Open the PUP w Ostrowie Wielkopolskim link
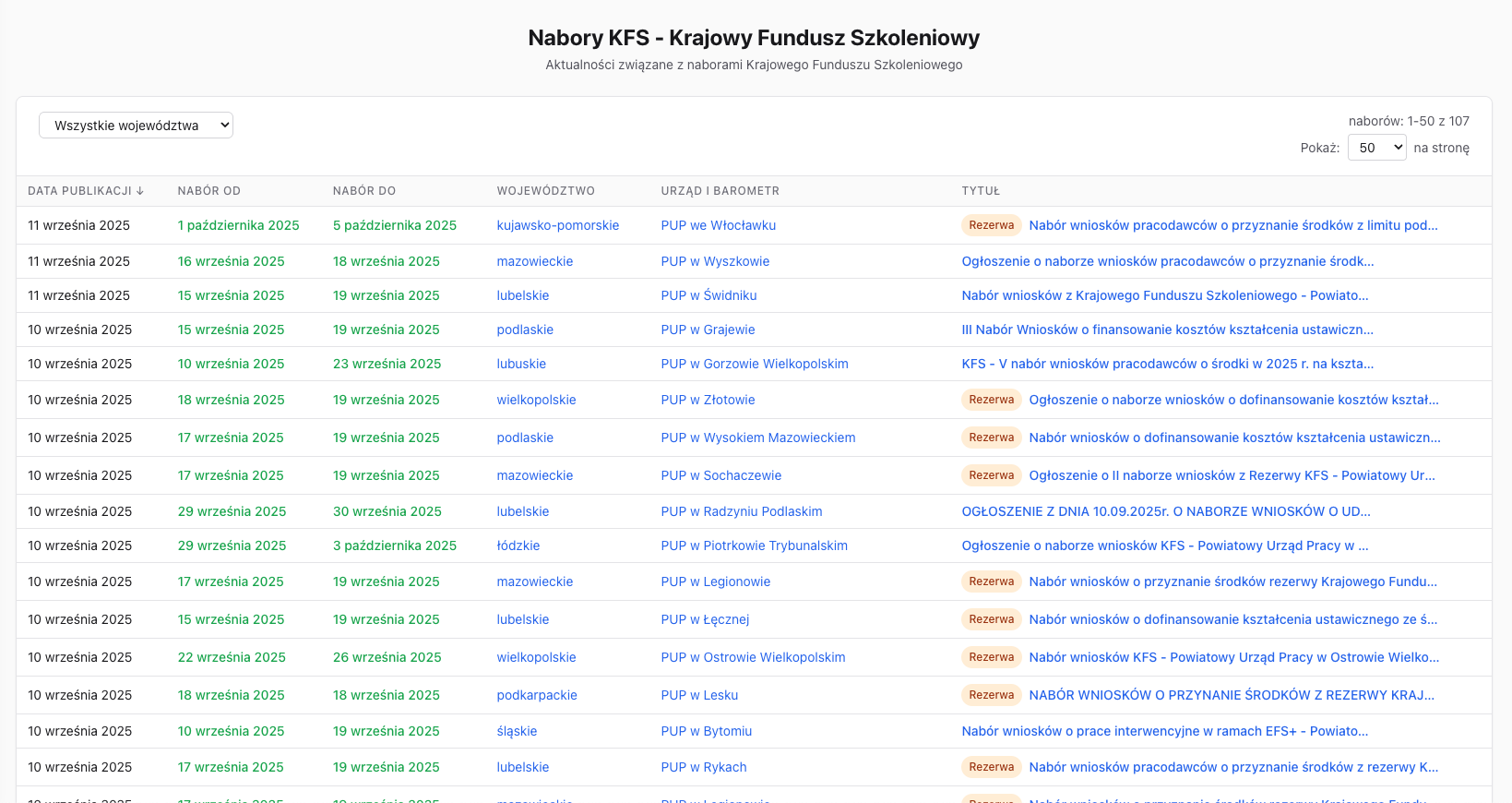Image resolution: width=1512 pixels, height=803 pixels. [x=754, y=657]
